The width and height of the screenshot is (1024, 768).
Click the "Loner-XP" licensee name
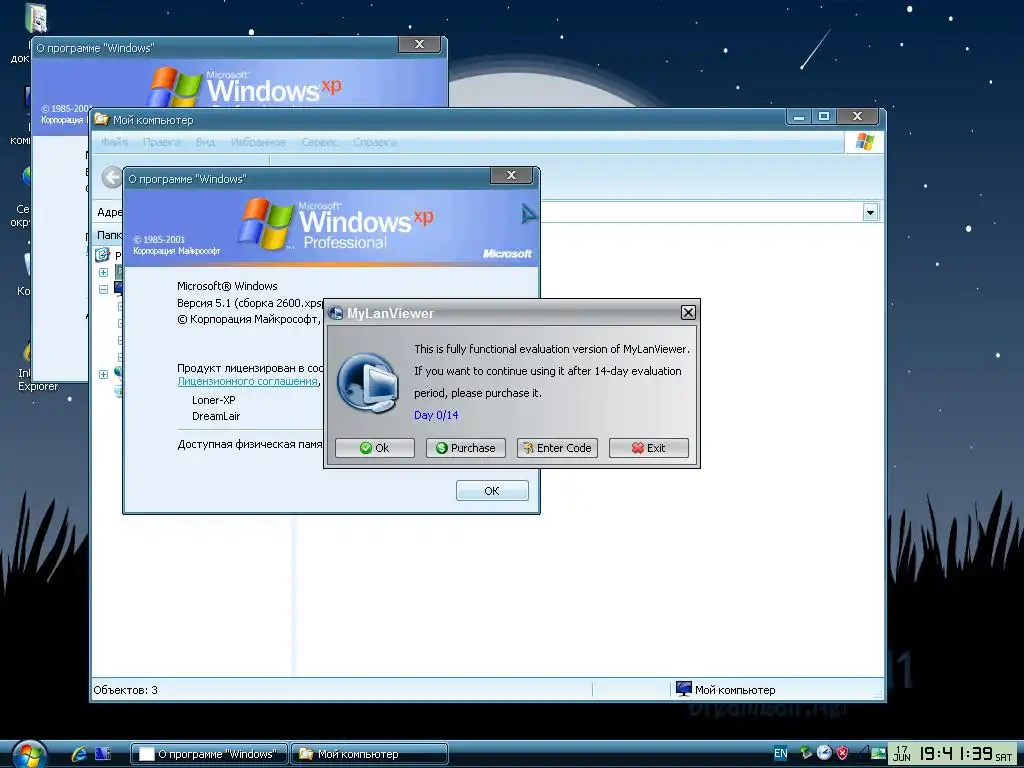[x=214, y=400]
